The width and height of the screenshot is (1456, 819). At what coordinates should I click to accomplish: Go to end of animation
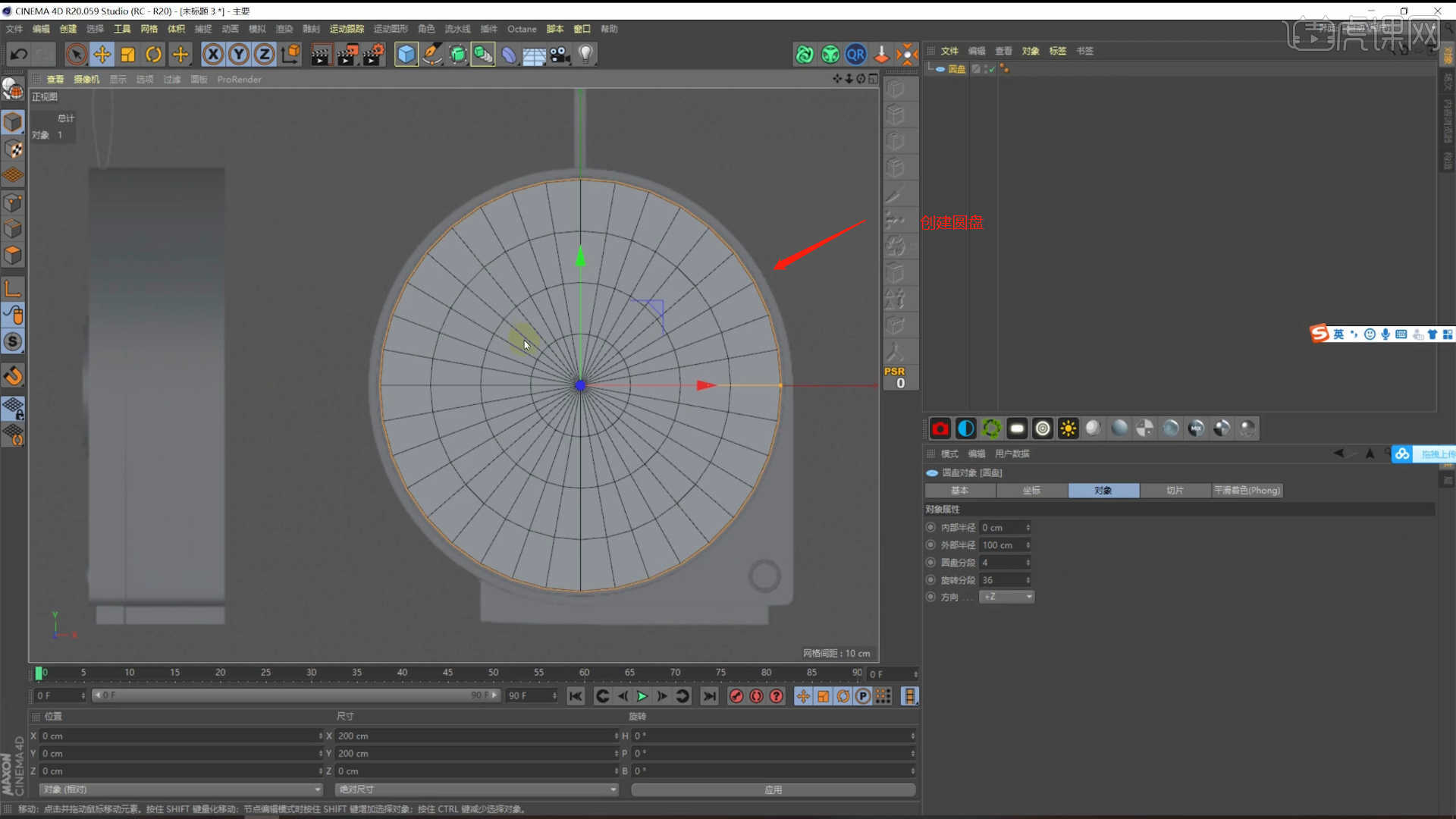709,696
